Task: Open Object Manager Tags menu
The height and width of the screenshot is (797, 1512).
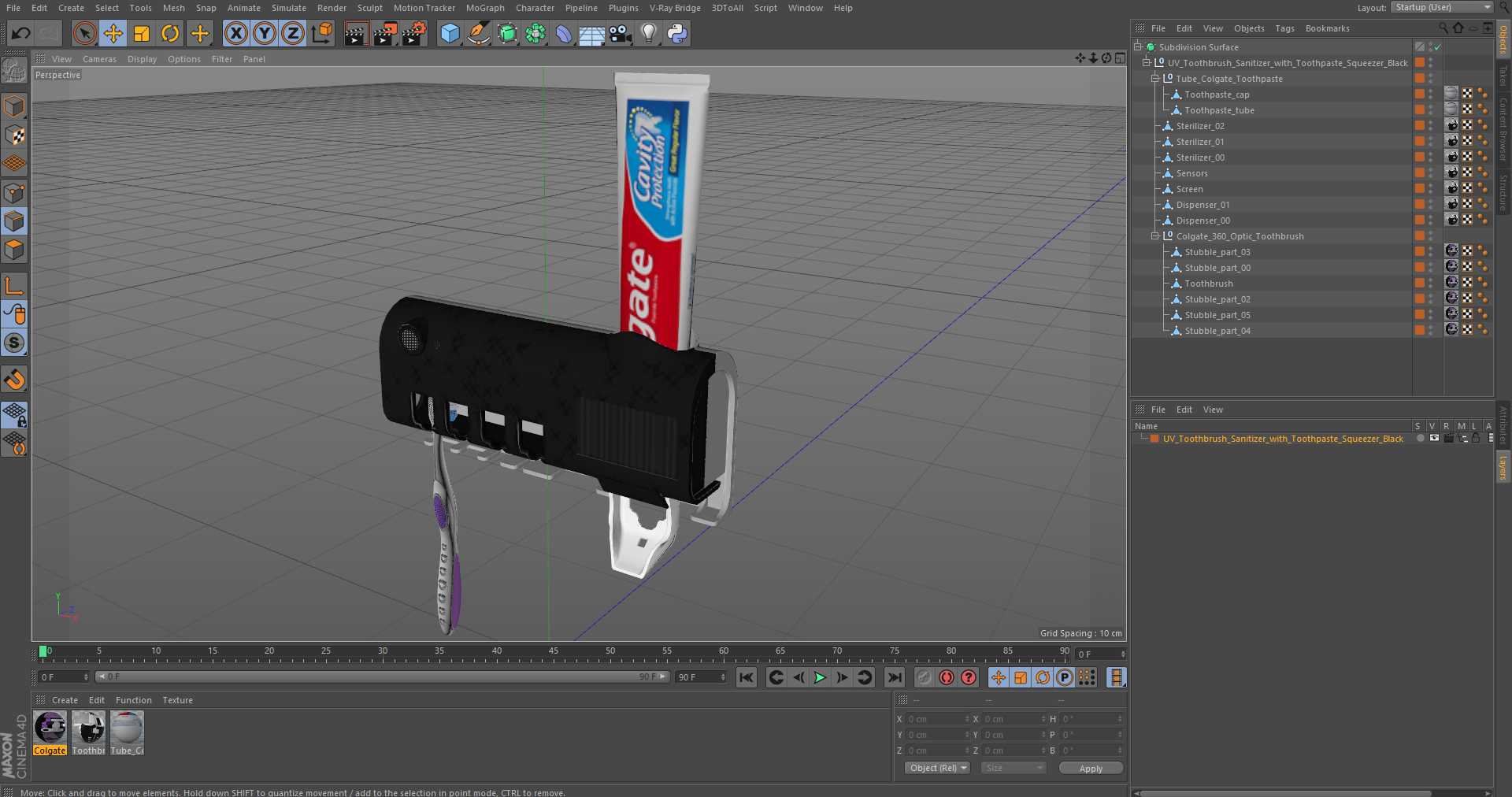Action: click(x=1284, y=28)
